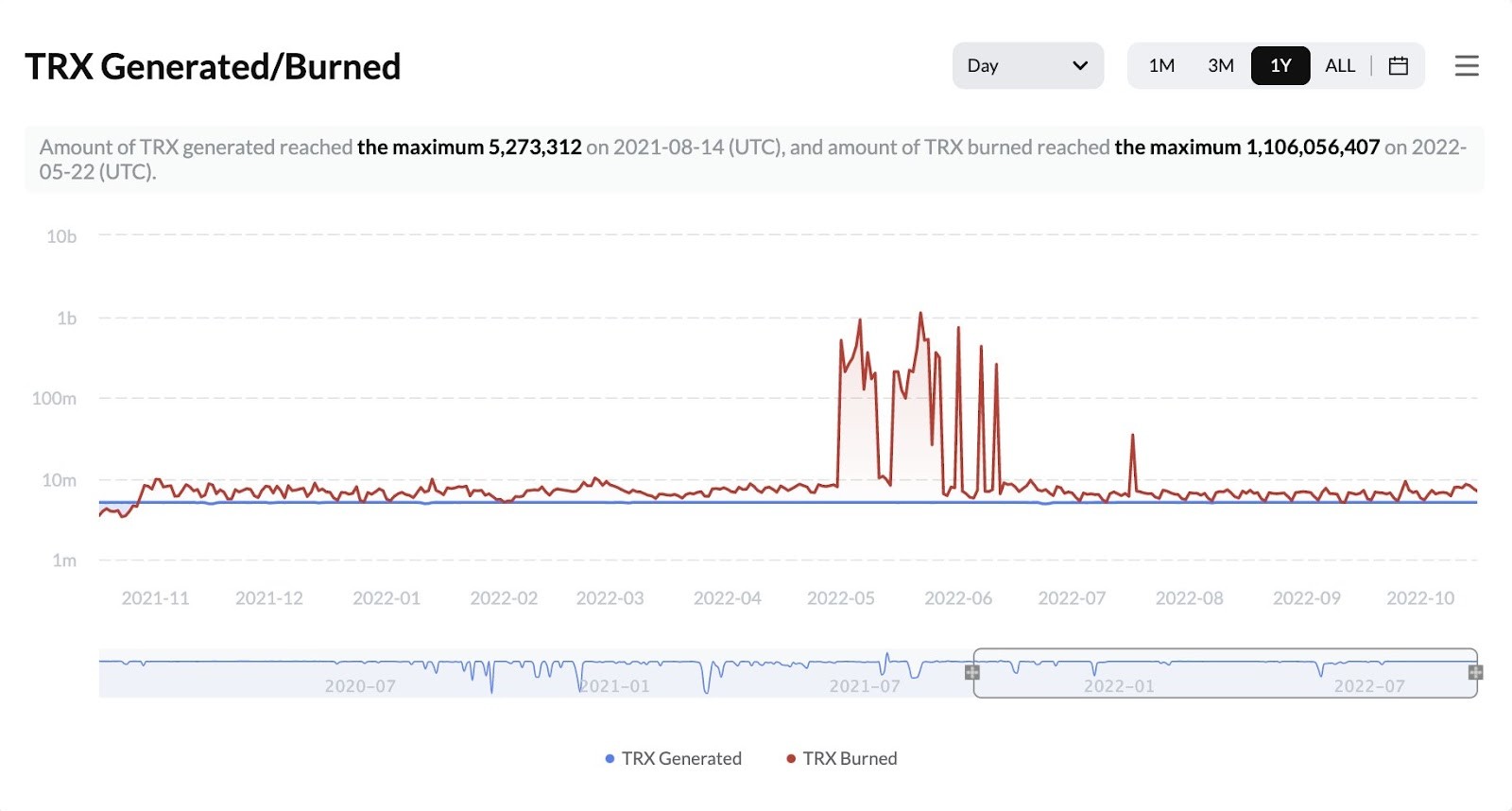The height and width of the screenshot is (811, 1512).
Task: Select the 1Y time range
Action: click(1280, 65)
